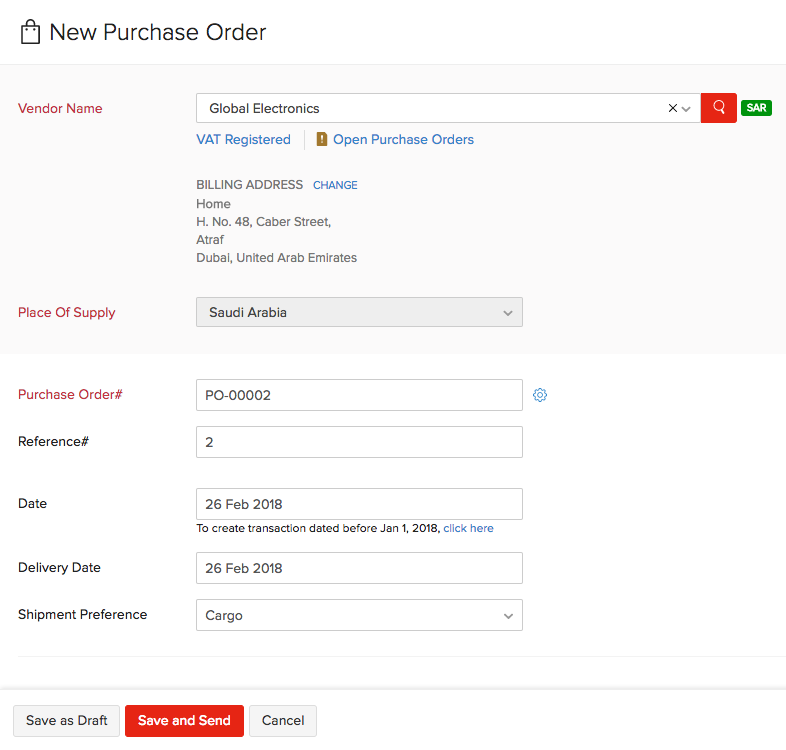Click the warning icon beside Open Purchase Orders
The height and width of the screenshot is (750, 786).
pyautogui.click(x=322, y=140)
